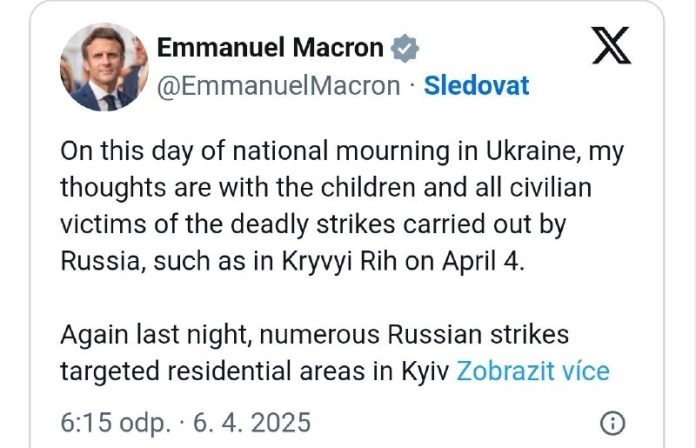Open Emmanuel Macron's profile picture

pyautogui.click(x=103, y=67)
